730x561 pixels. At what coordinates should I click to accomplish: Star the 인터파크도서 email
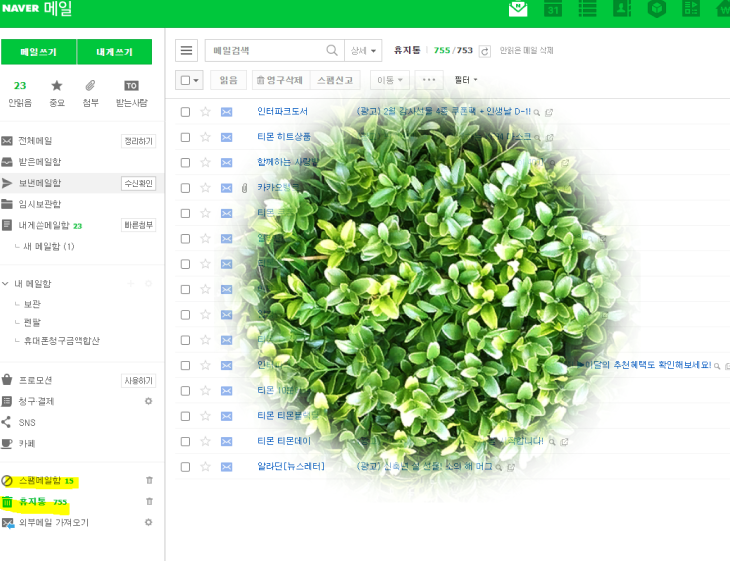[206, 111]
